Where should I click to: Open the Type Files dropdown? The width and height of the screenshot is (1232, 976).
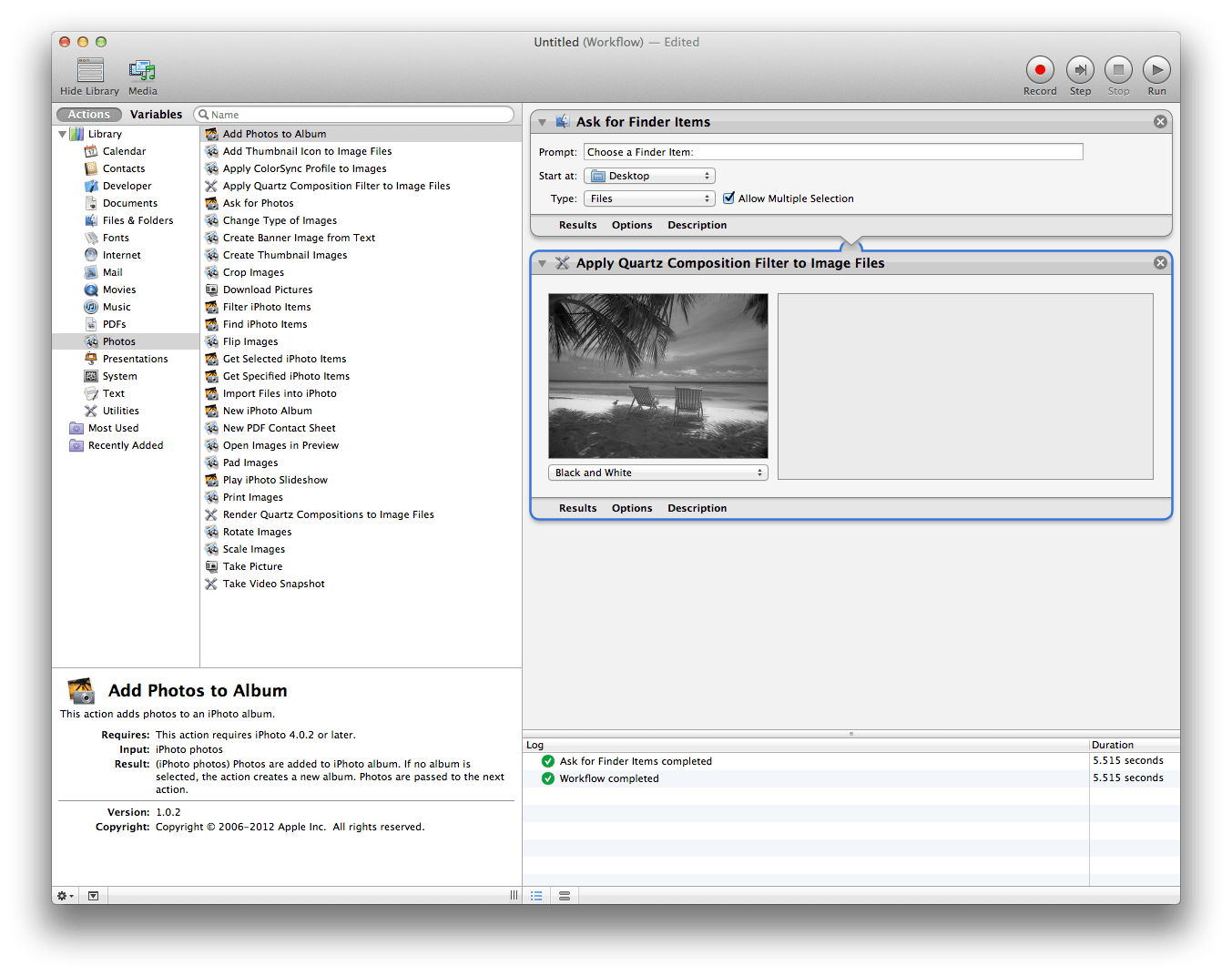click(x=648, y=198)
